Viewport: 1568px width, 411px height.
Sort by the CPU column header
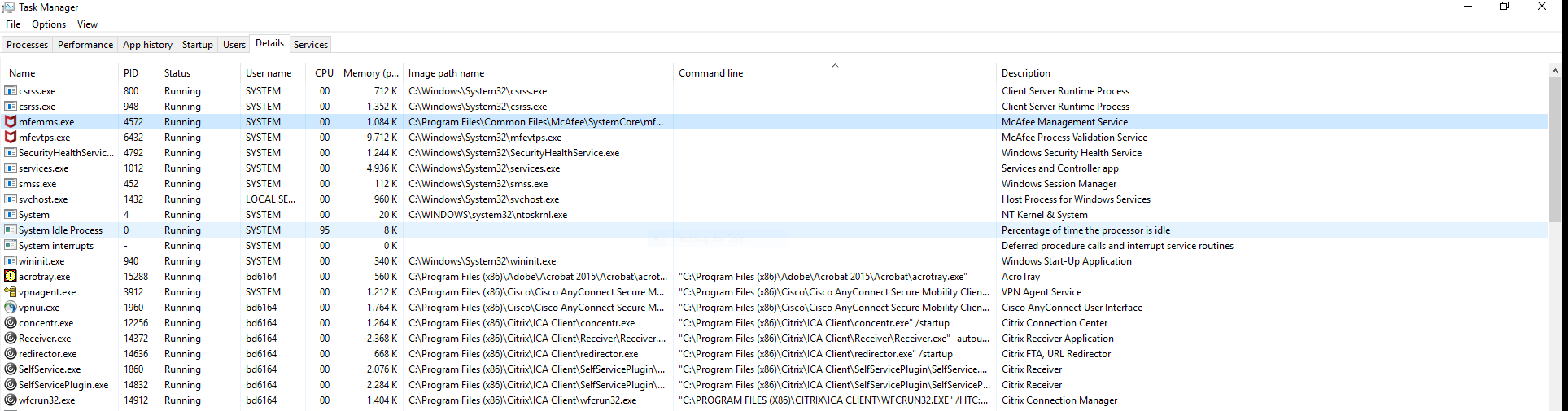click(x=322, y=73)
